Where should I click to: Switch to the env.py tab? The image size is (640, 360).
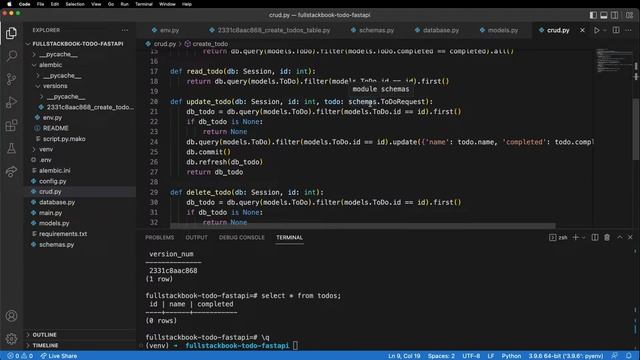pyautogui.click(x=165, y=30)
